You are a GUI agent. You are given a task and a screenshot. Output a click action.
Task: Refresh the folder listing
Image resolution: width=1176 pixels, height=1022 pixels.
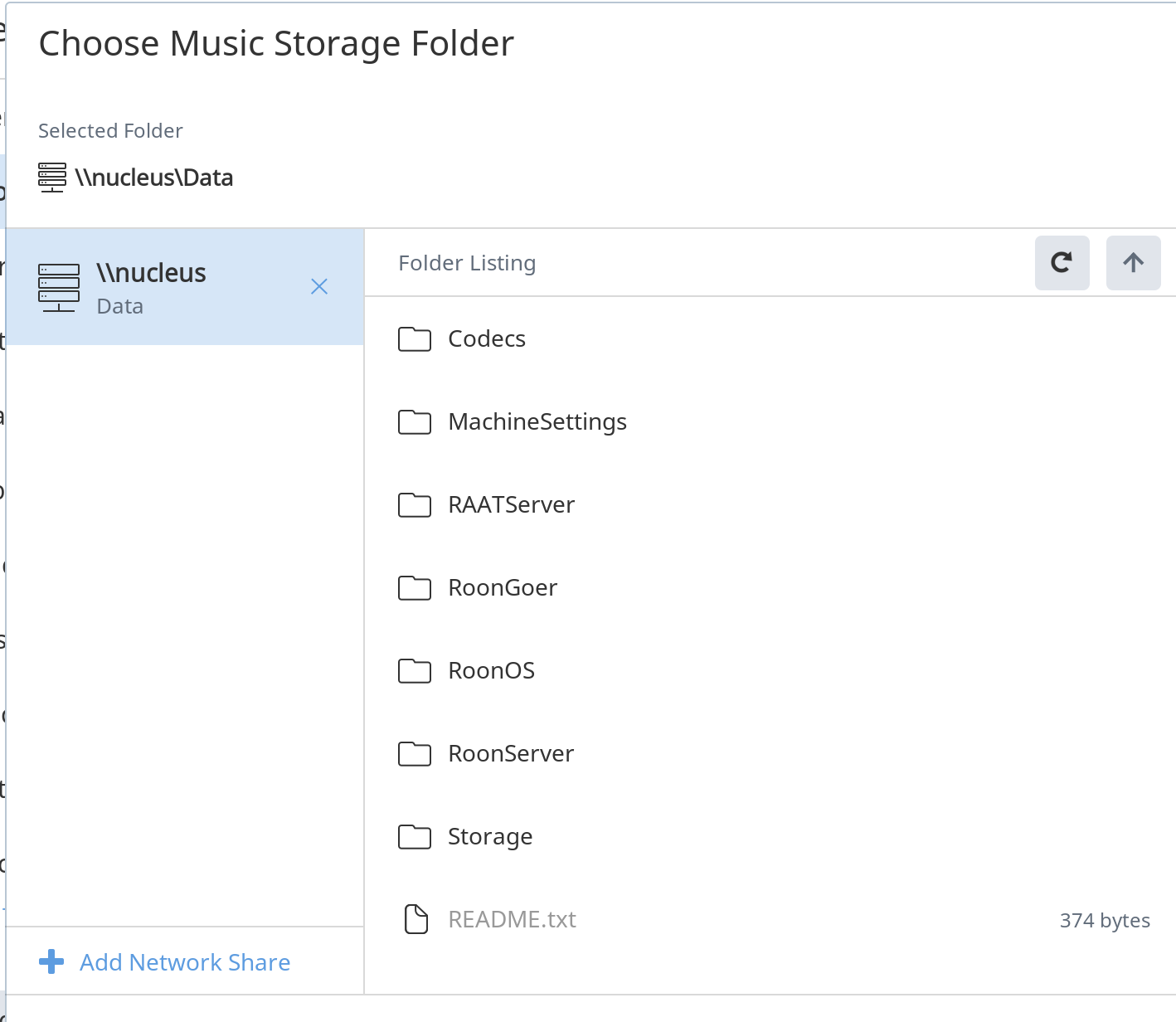coord(1062,263)
